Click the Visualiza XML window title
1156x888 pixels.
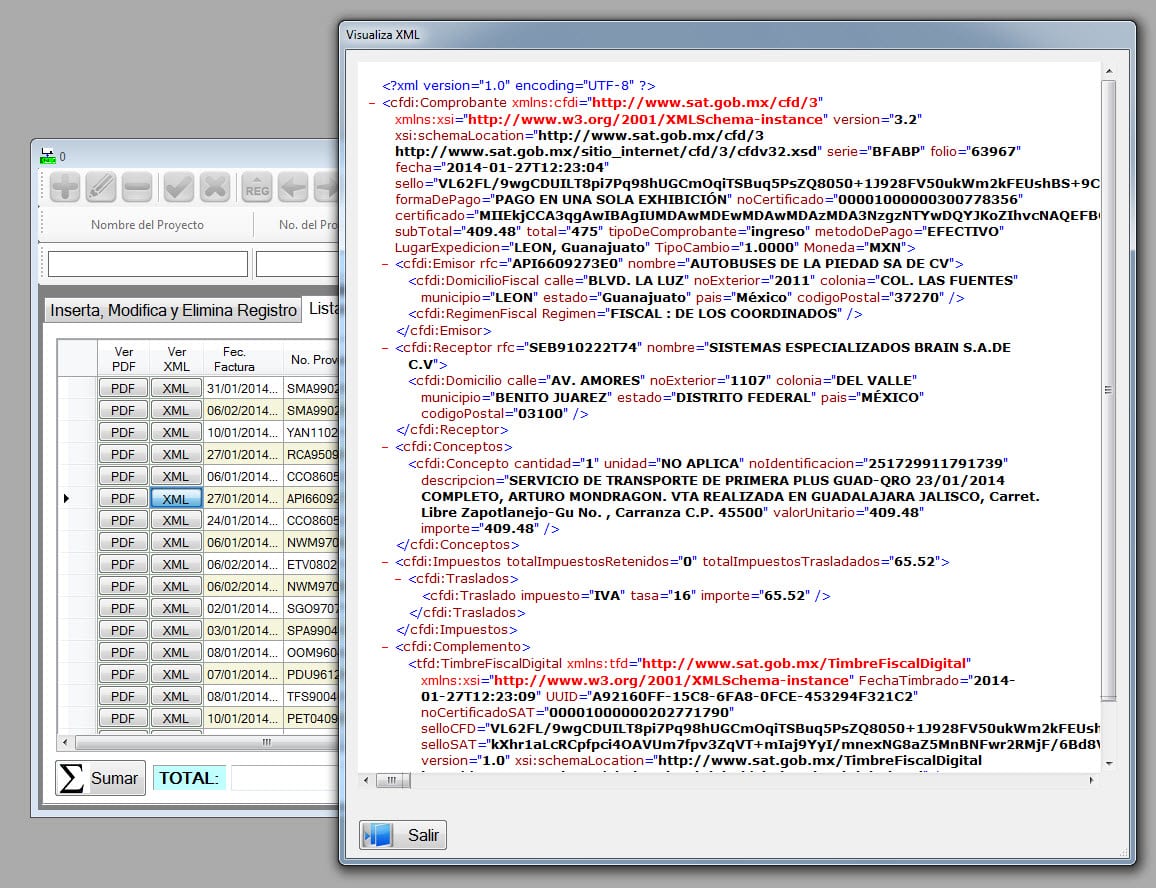point(383,35)
